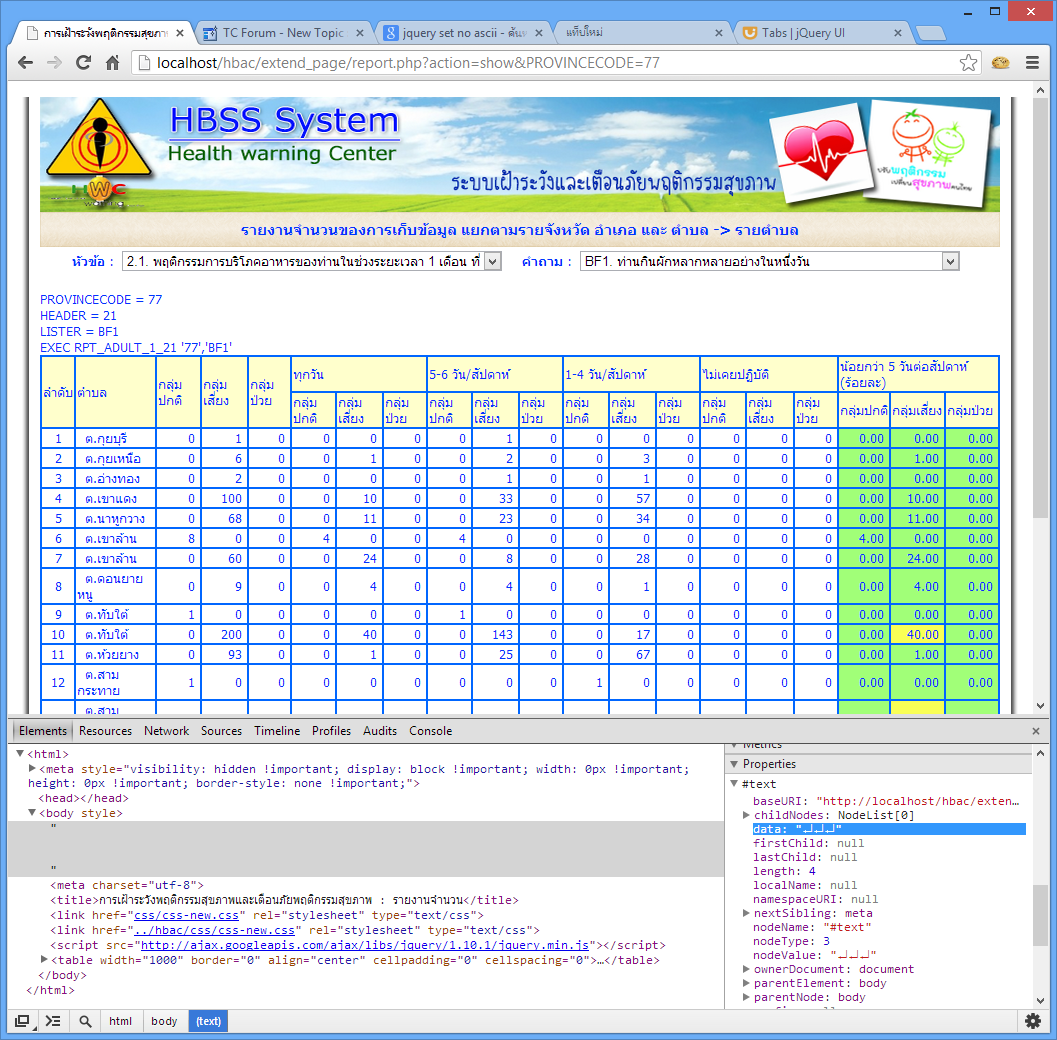
Task: Open the Timeline panel in DevTools
Action: coord(277,731)
